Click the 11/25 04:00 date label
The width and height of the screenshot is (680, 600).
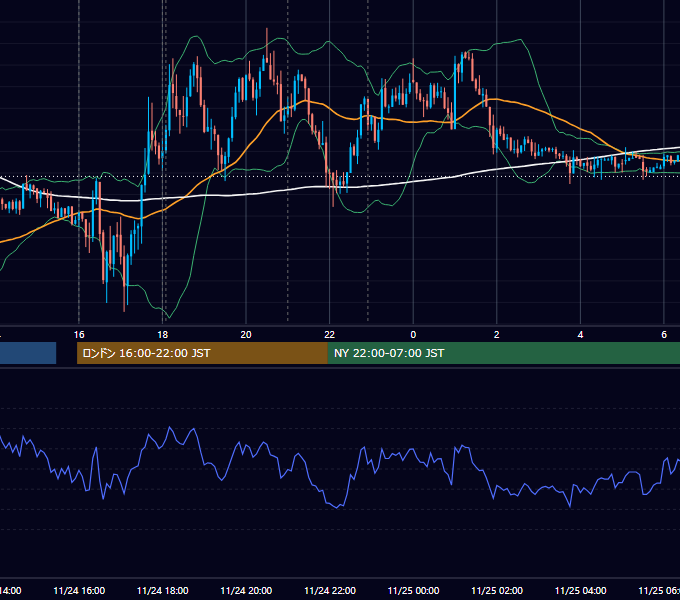tap(581, 591)
